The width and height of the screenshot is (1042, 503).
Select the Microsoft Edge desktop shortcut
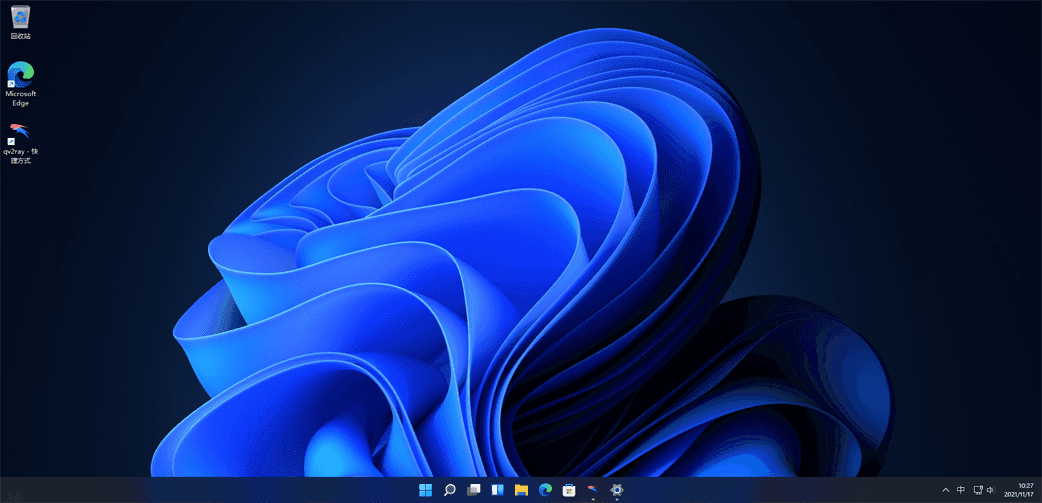(x=20, y=76)
